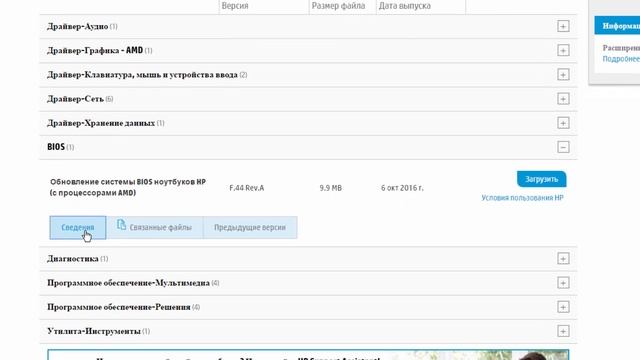
Task: Click the BIOS heading text
Action: [x=56, y=147]
